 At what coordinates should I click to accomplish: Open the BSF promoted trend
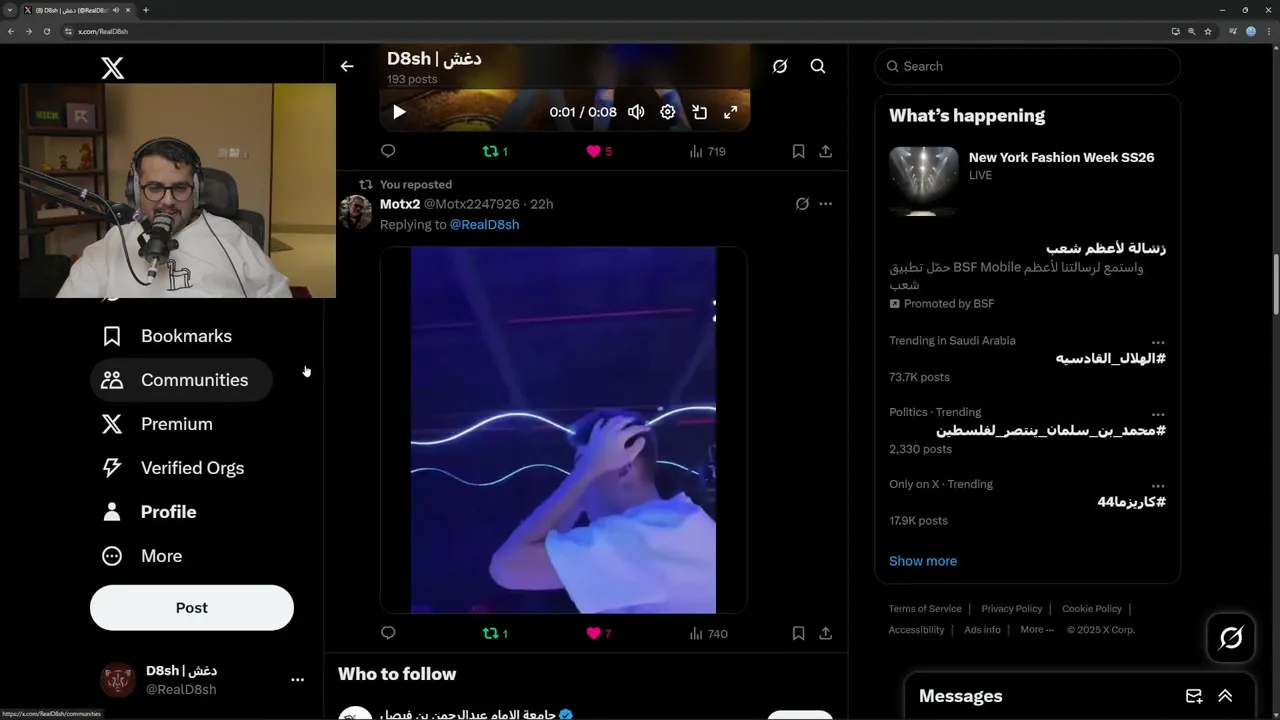click(x=1027, y=275)
